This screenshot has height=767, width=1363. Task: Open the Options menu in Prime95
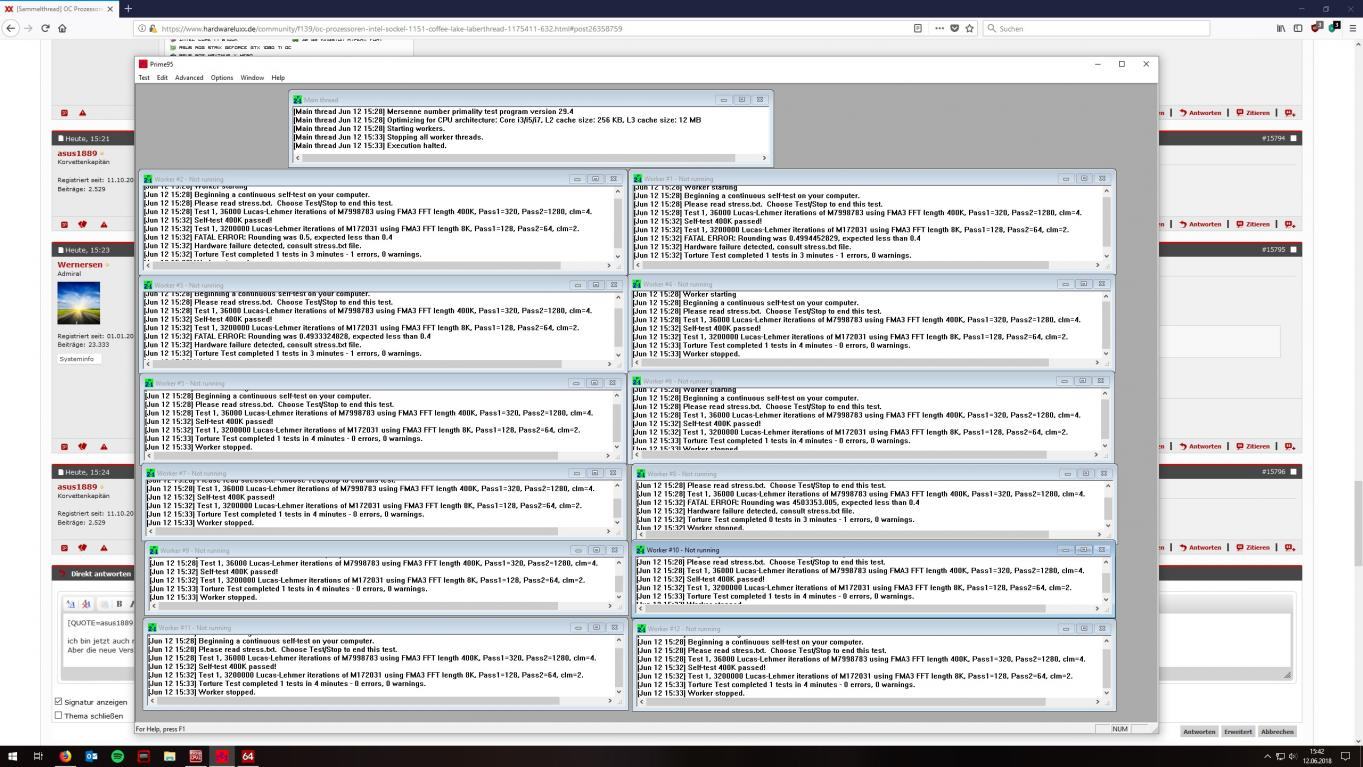[x=222, y=77]
